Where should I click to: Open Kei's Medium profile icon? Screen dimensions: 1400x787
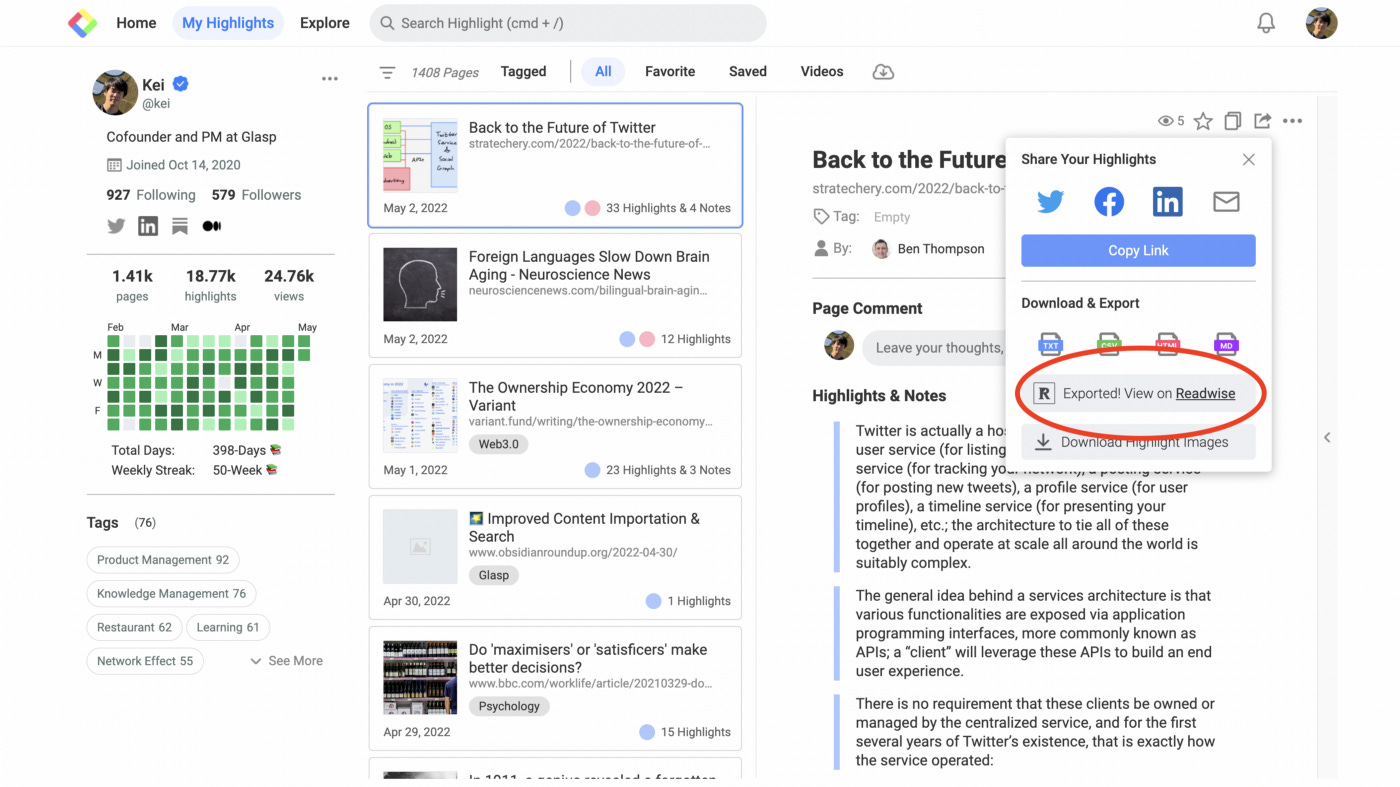212,226
